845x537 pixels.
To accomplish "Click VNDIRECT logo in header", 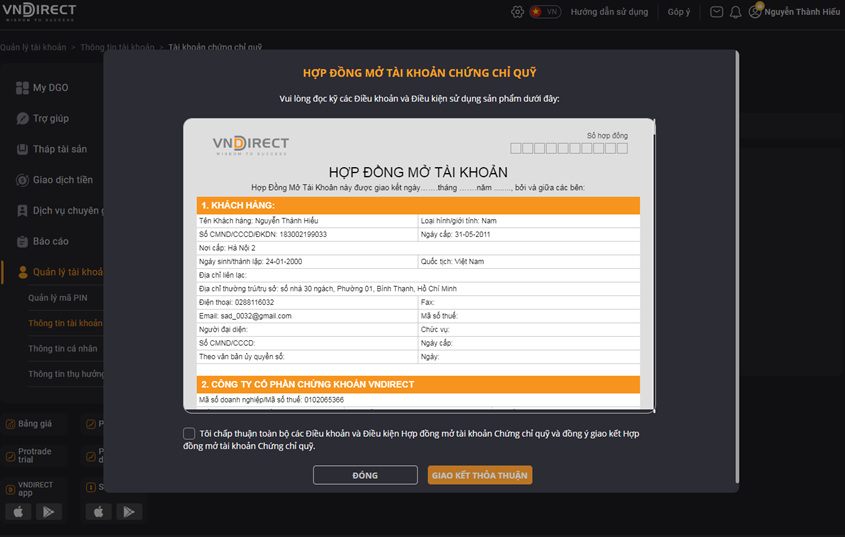I will pyautogui.click(x=39, y=12).
